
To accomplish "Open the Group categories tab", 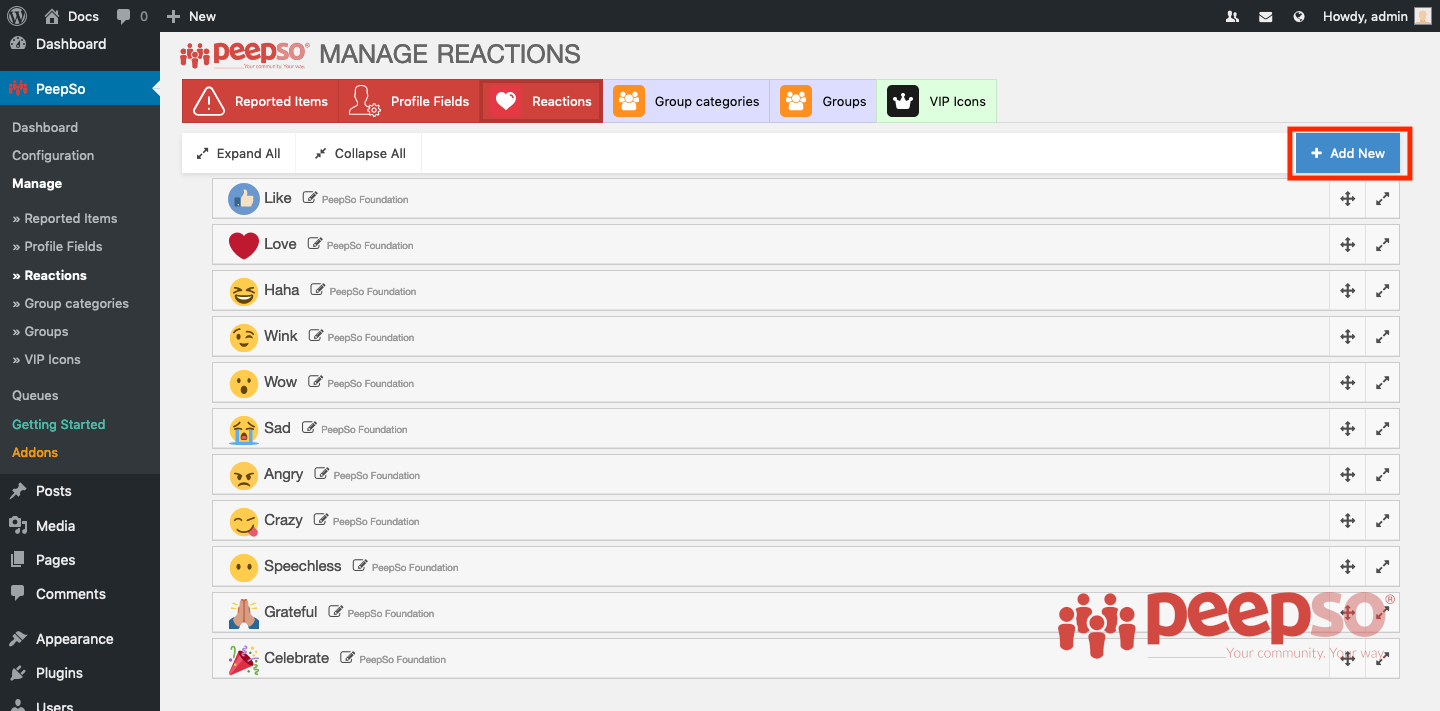I will (x=686, y=101).
